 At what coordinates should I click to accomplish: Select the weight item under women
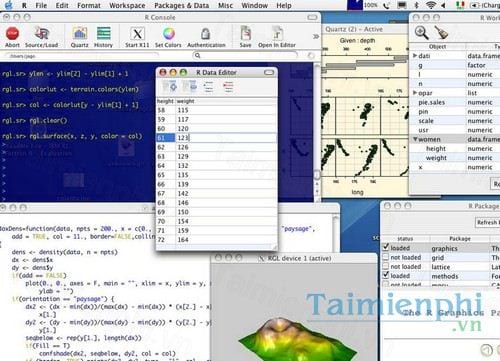click(x=436, y=158)
